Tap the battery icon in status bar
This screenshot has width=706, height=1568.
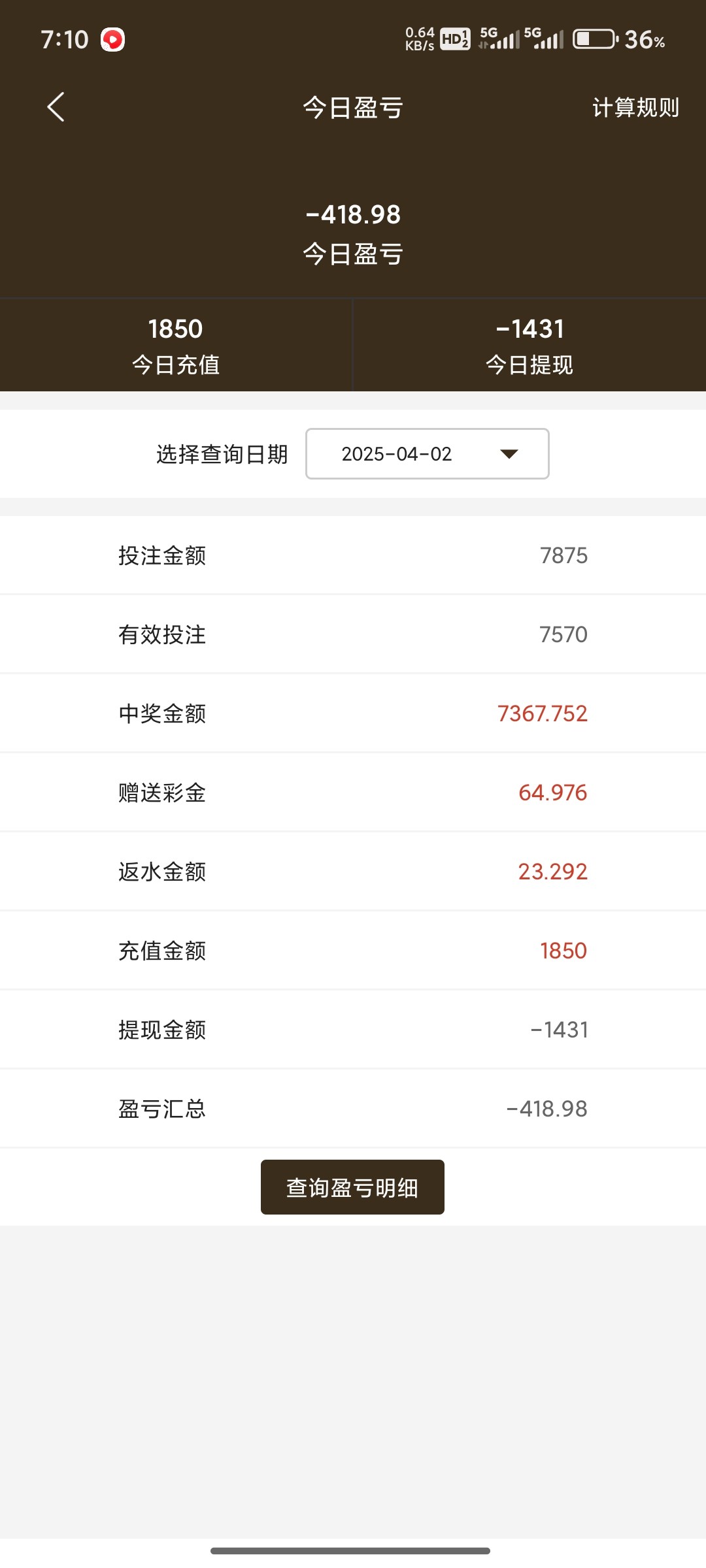click(595, 40)
